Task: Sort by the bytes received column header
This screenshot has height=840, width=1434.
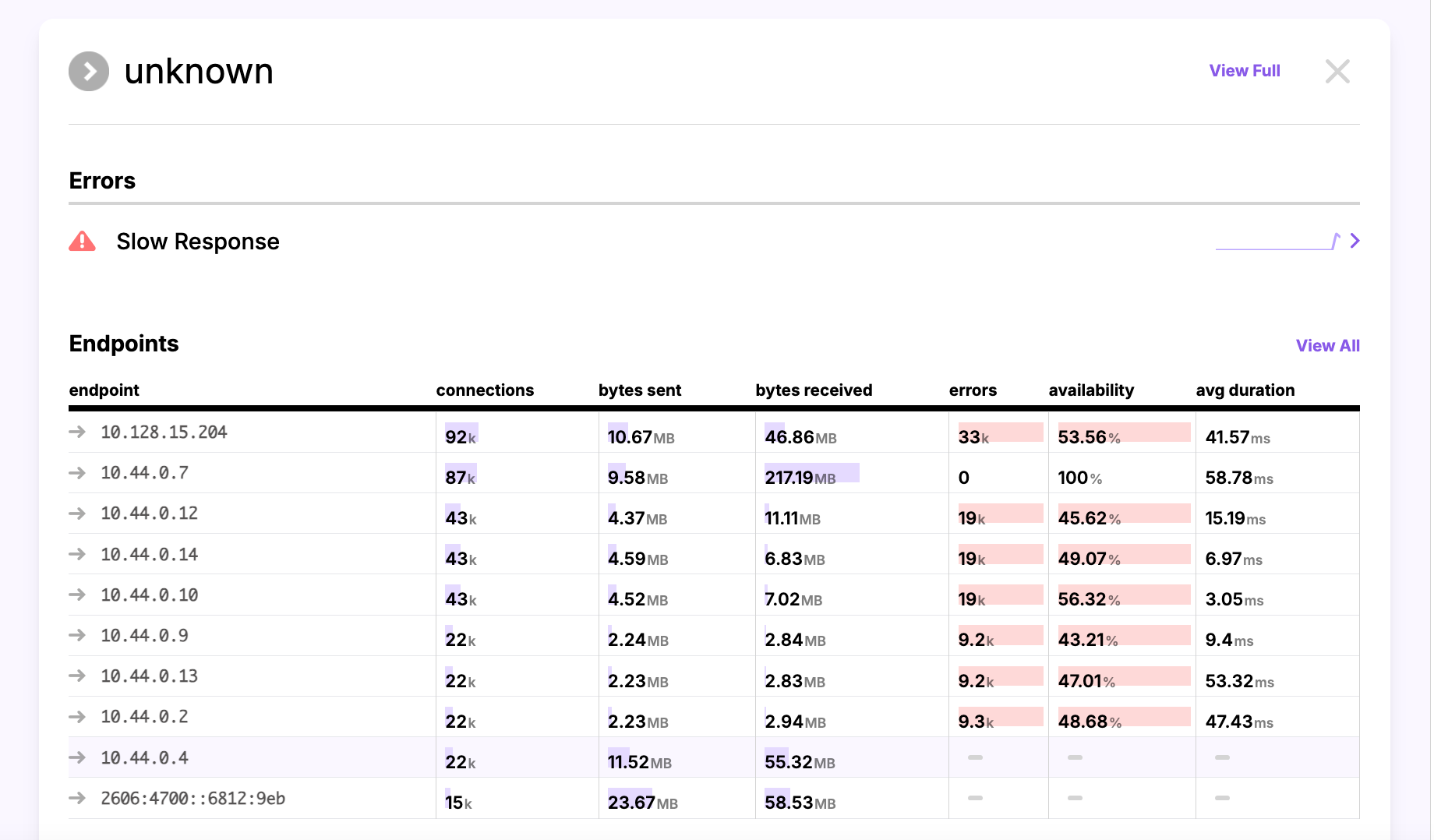Action: 814,390
